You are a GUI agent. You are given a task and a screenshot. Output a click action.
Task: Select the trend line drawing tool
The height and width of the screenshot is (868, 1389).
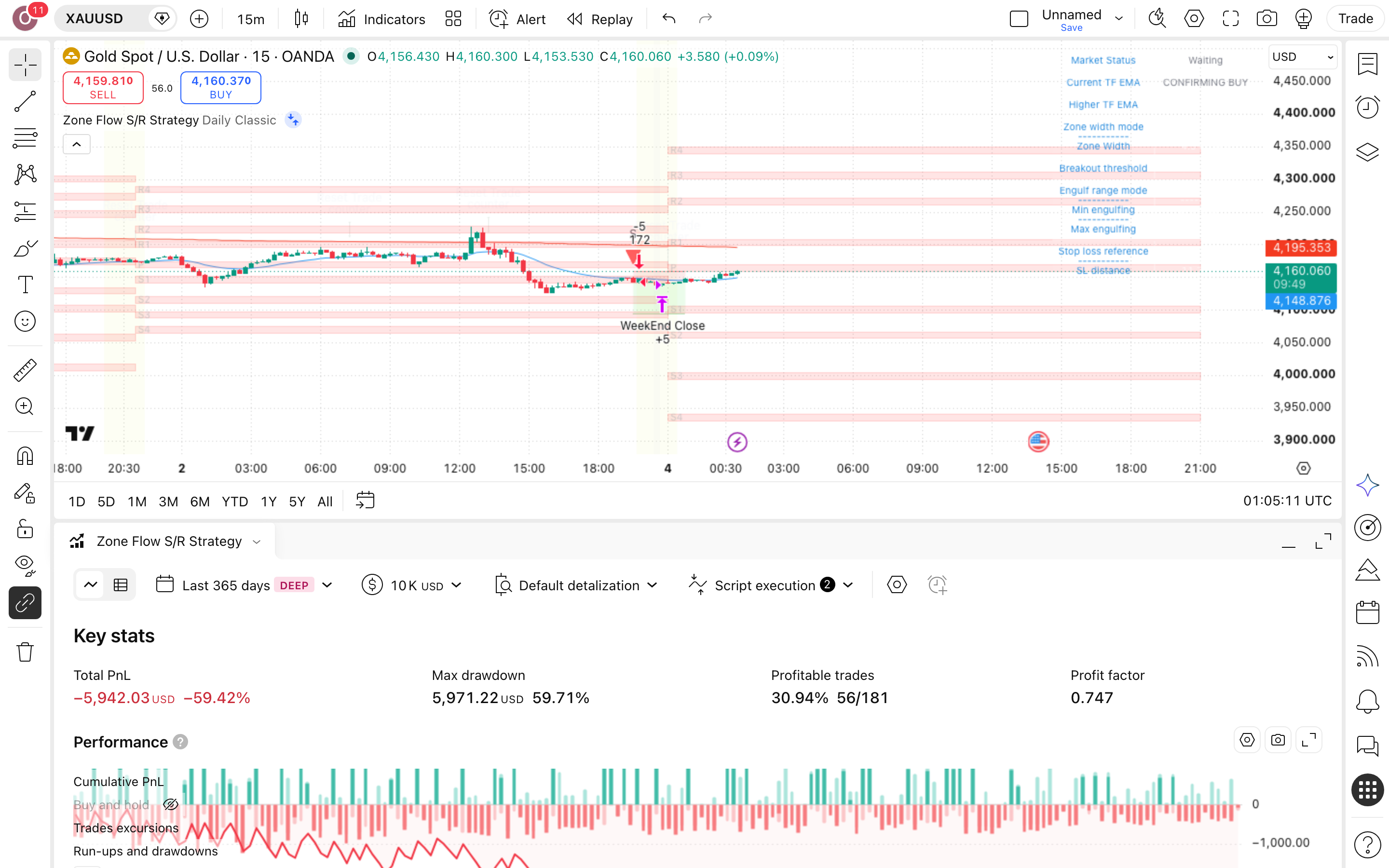(25, 102)
